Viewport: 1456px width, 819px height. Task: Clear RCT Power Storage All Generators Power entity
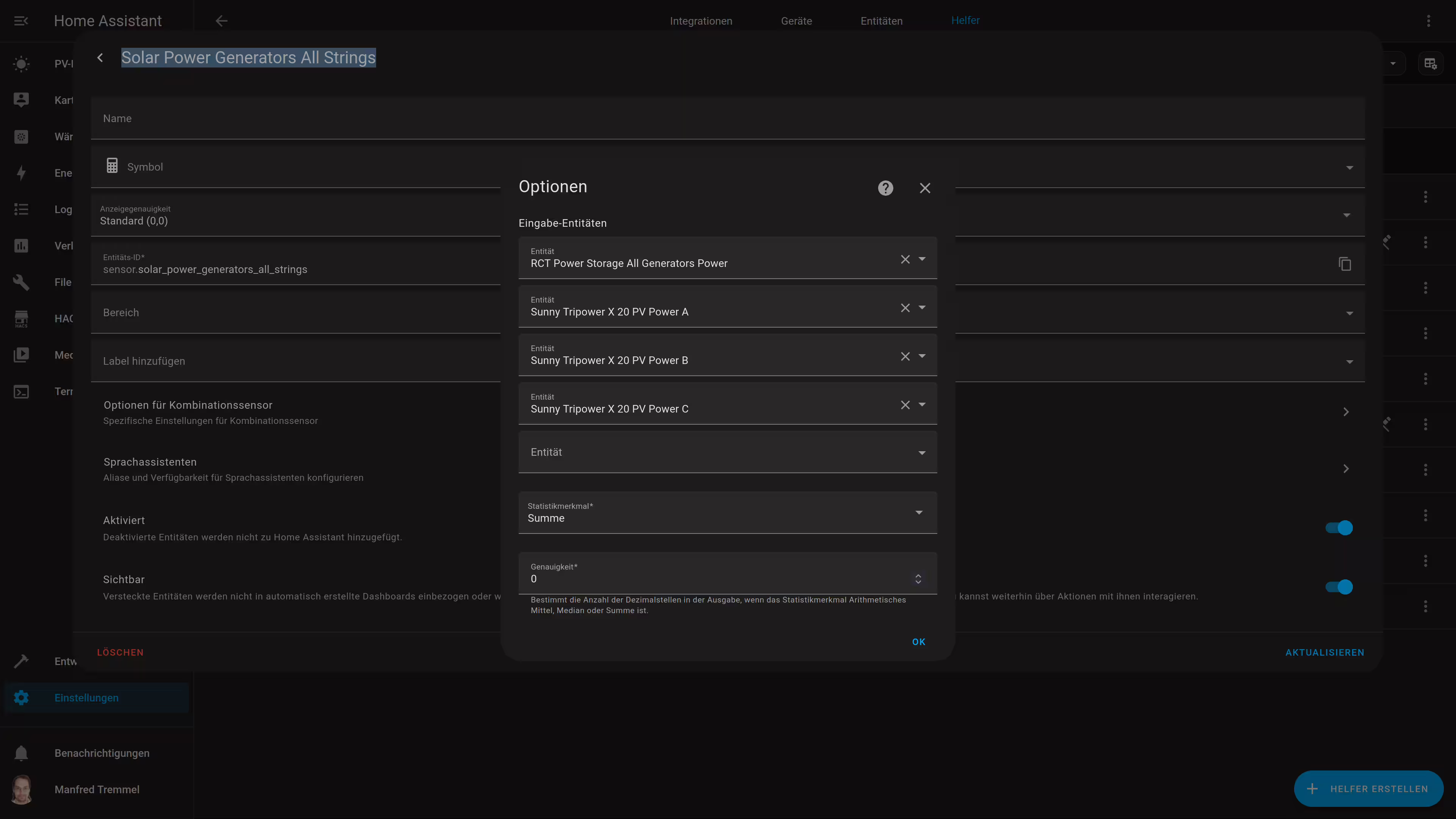(x=905, y=259)
